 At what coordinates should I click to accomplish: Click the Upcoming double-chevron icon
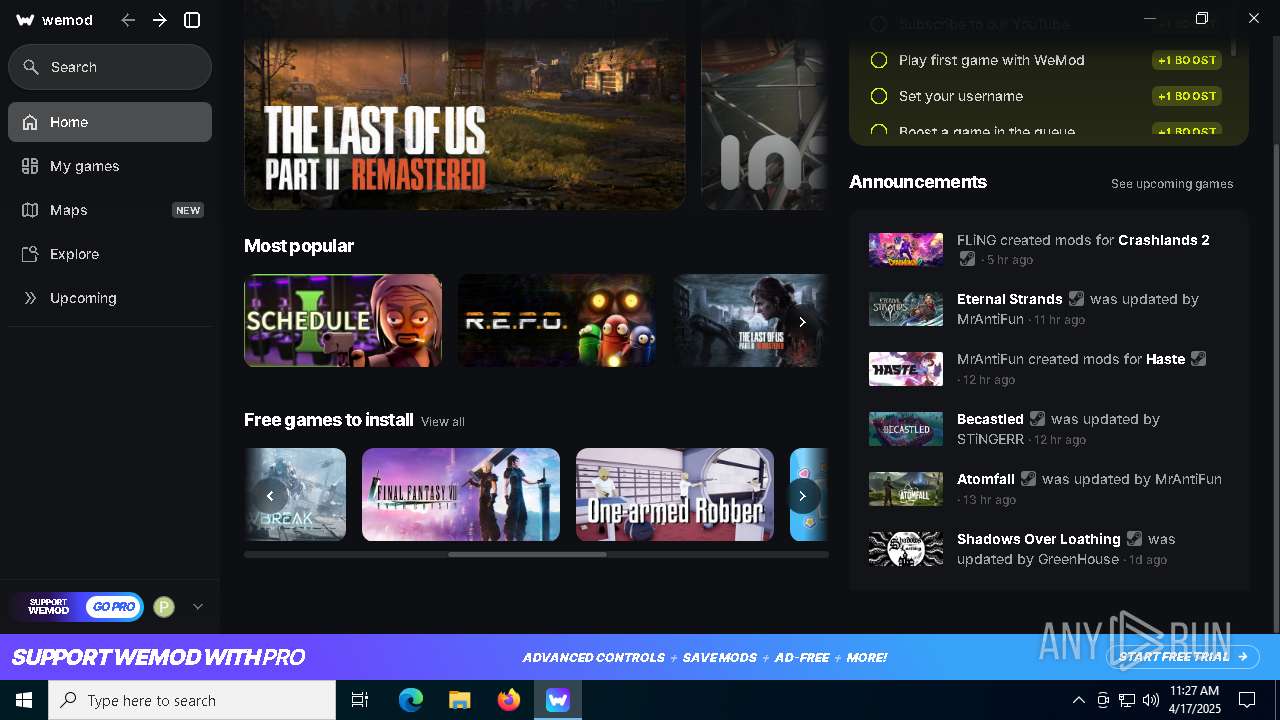[30, 298]
